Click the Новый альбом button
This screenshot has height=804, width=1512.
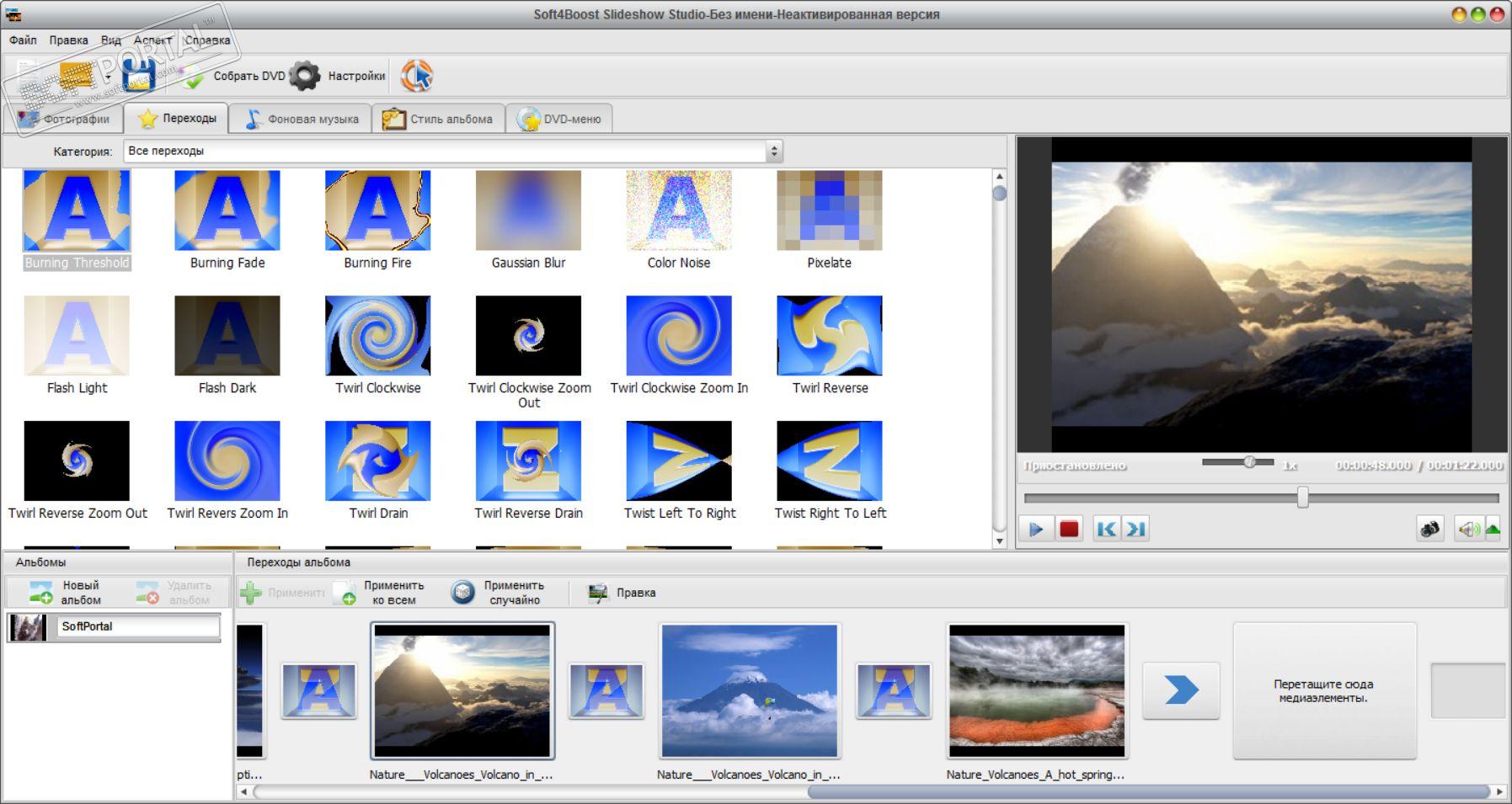[x=64, y=593]
